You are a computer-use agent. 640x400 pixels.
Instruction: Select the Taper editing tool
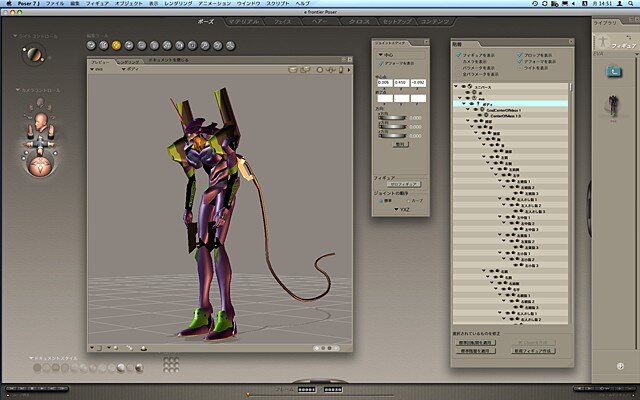click(154, 45)
